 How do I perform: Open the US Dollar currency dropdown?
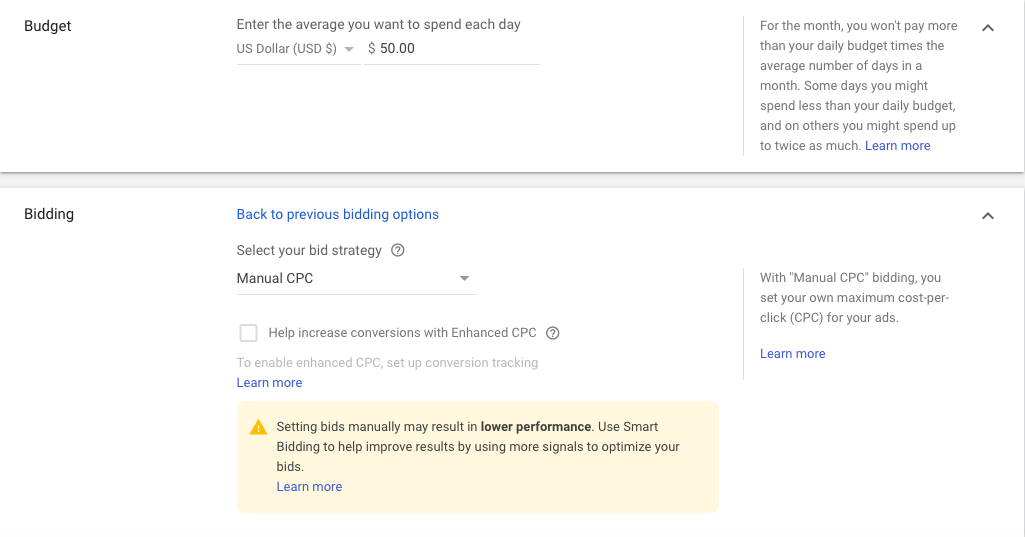pos(297,49)
